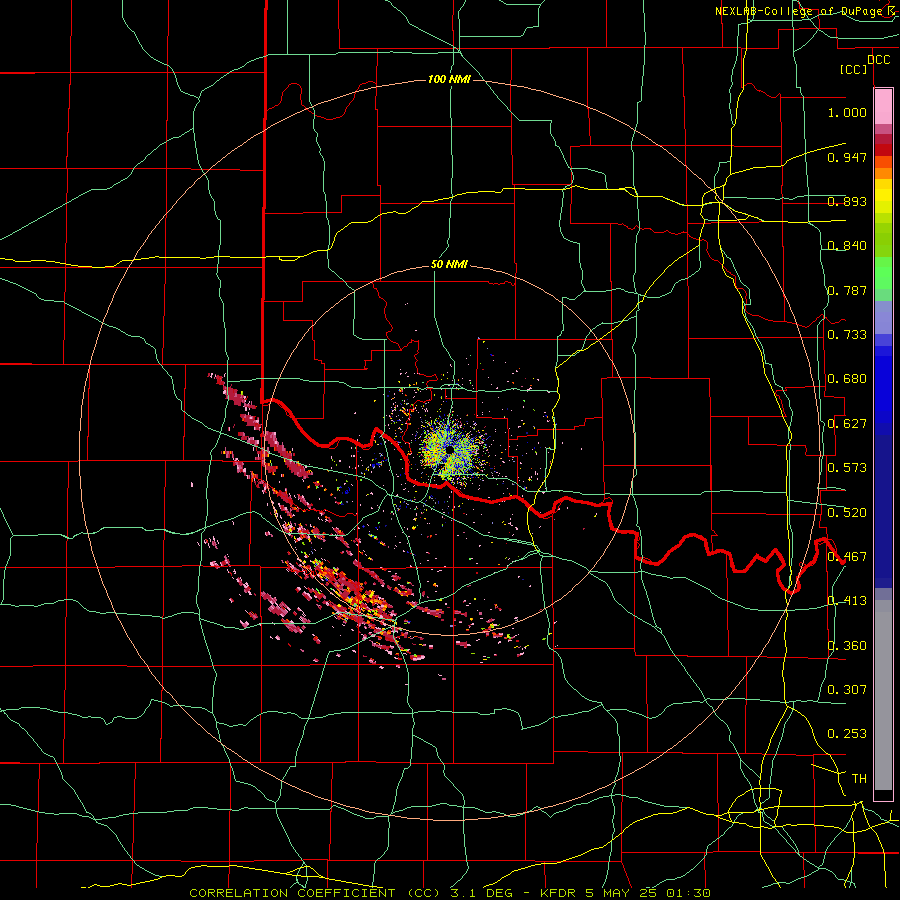Screen dimensions: 900x900
Task: Click the 5 MAY 25 date text
Action: 623,893
